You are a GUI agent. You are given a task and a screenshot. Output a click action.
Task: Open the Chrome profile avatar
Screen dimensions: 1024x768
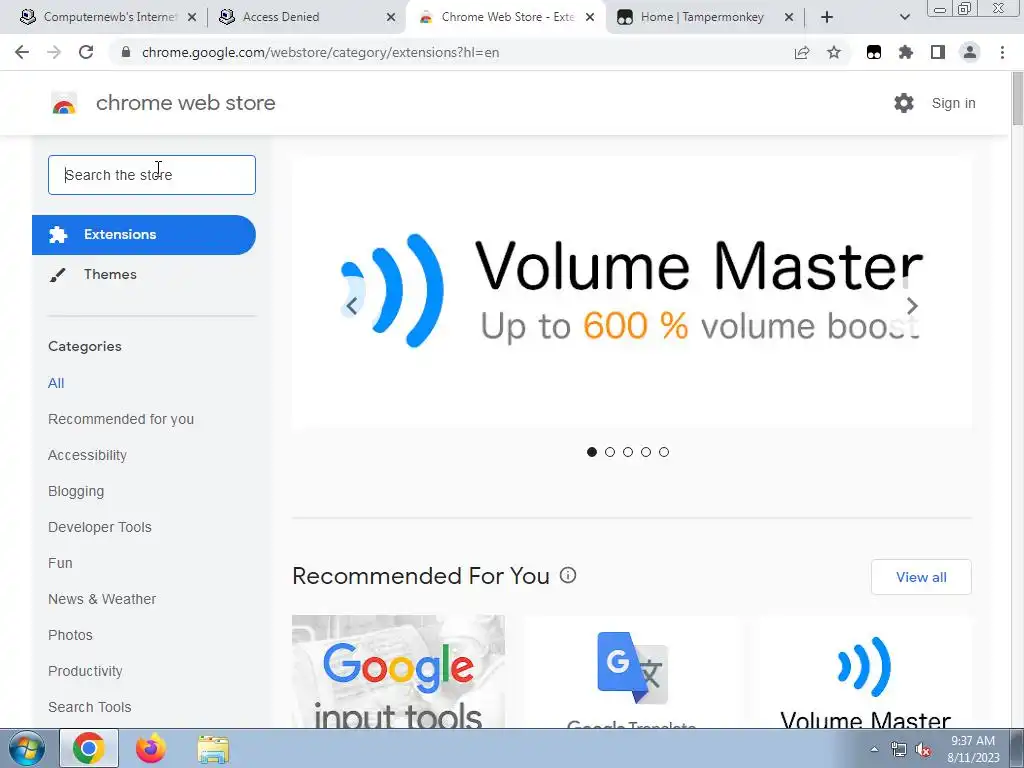click(970, 52)
